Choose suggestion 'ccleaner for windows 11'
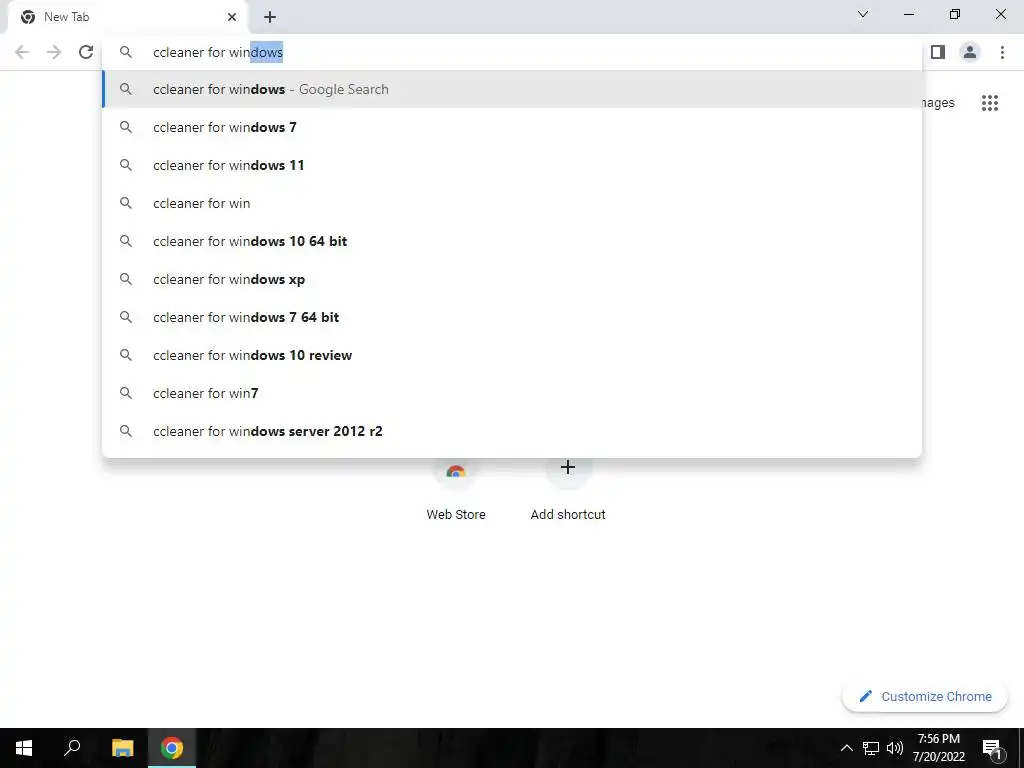1024x768 pixels. (x=512, y=165)
